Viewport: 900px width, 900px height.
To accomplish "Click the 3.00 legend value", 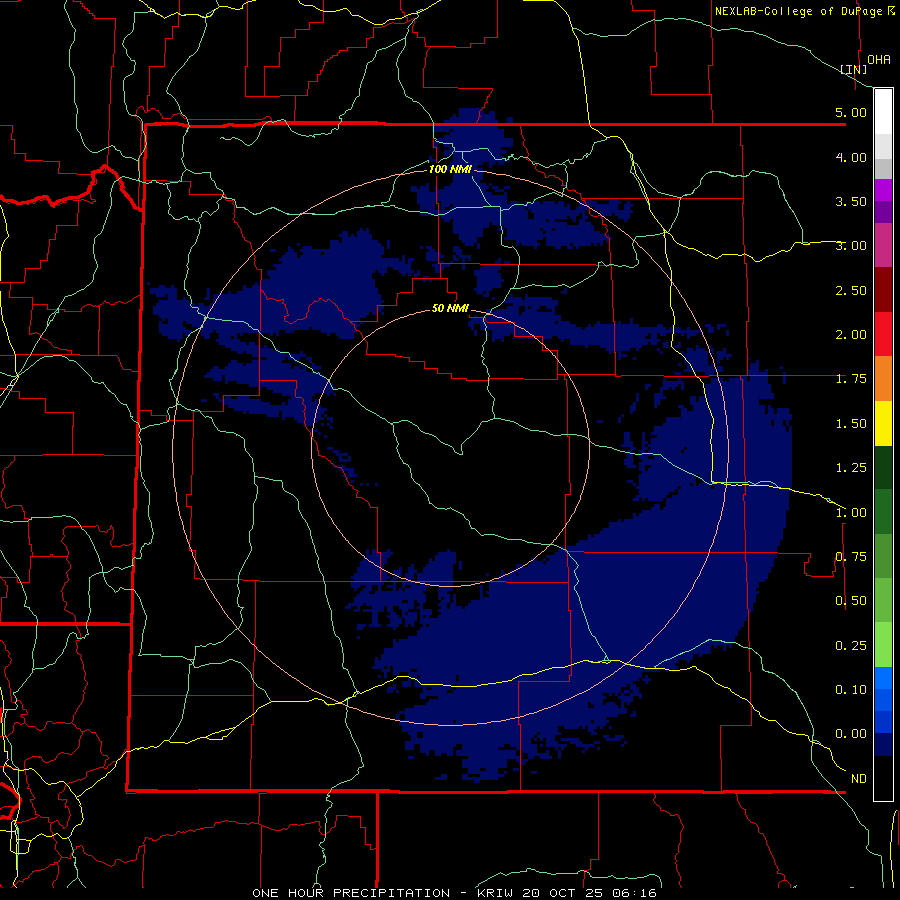I will pos(851,246).
